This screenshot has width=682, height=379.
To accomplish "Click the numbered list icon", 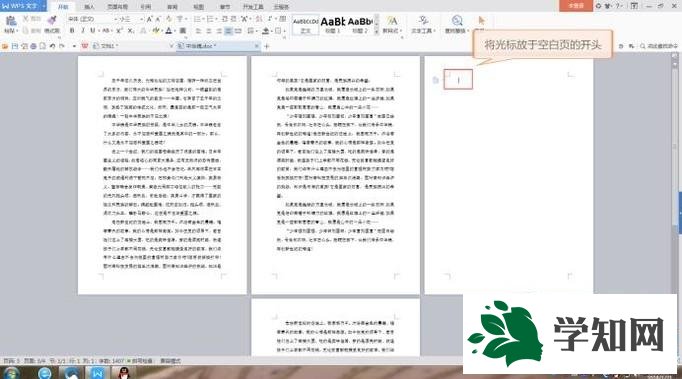I will [210, 19].
